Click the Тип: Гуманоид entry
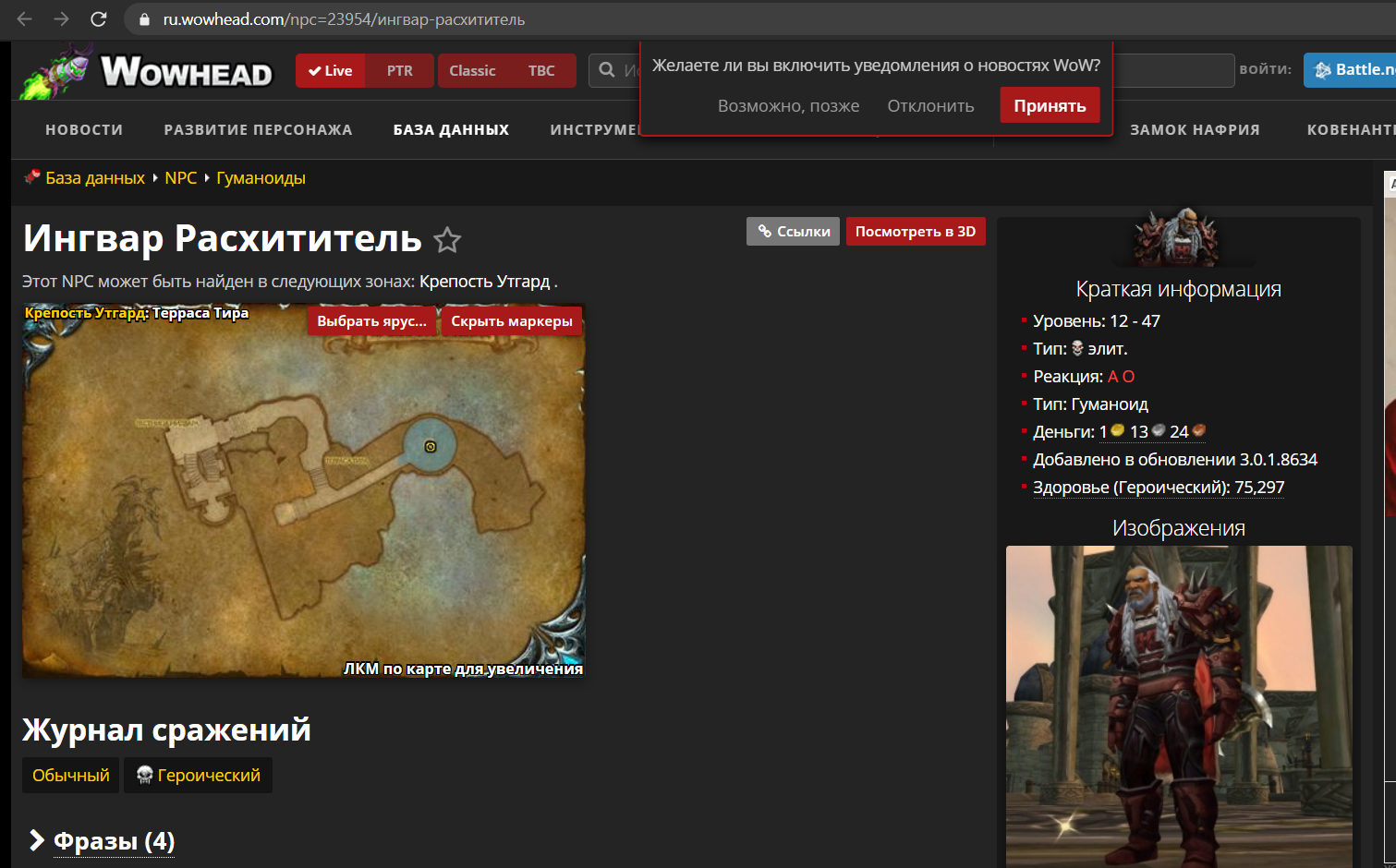The height and width of the screenshot is (868, 1396). (1091, 404)
